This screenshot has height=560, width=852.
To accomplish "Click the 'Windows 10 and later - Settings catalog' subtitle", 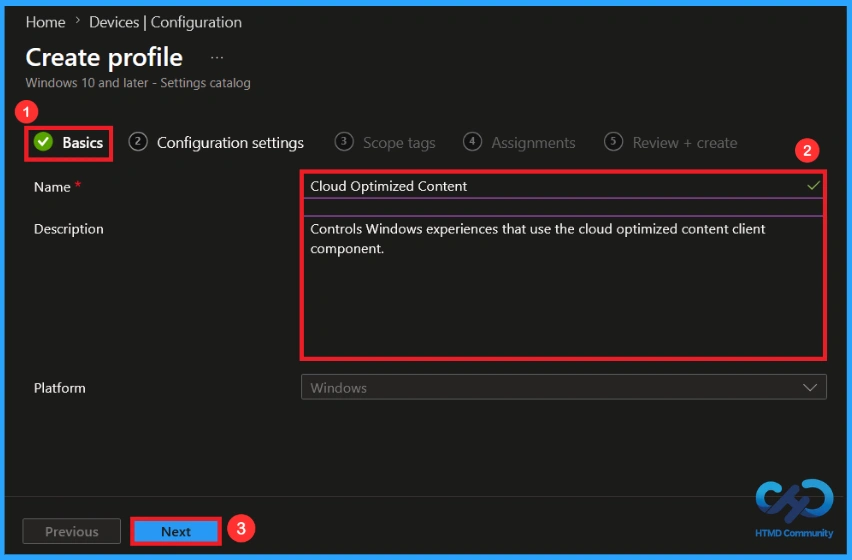I will pos(138,83).
